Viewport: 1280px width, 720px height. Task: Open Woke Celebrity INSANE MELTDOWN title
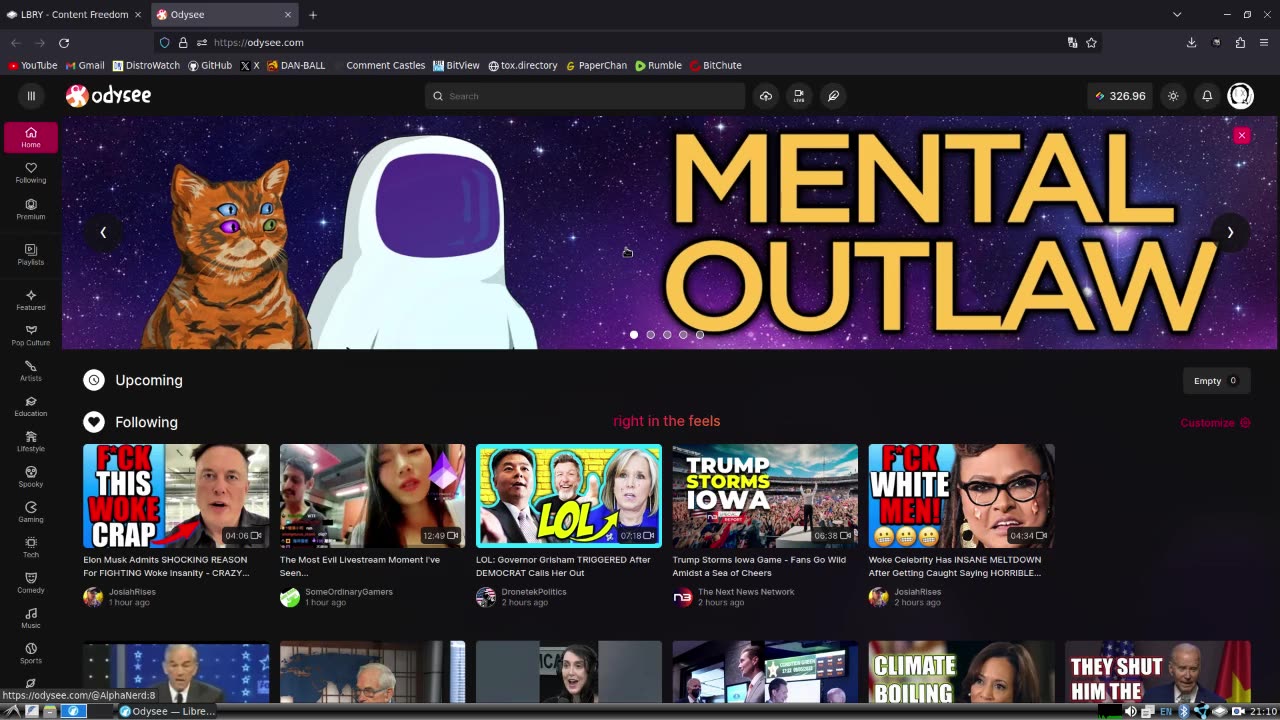tap(955, 566)
